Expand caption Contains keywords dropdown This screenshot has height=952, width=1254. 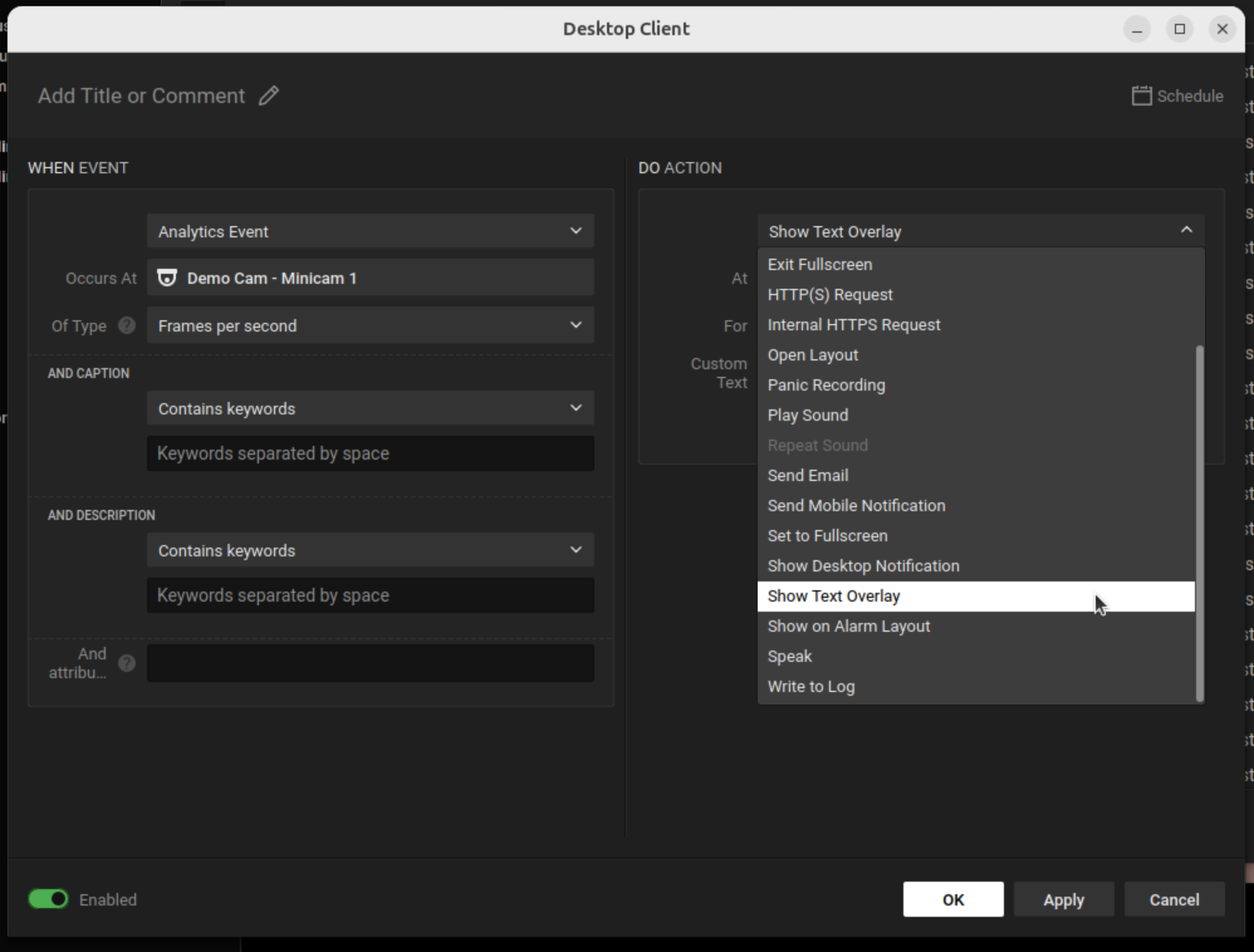[x=370, y=408]
